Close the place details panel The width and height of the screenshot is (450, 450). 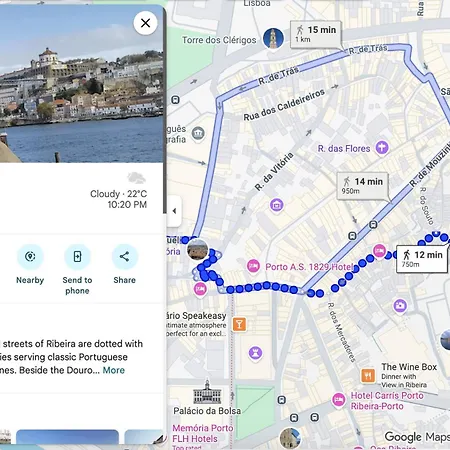(x=145, y=23)
